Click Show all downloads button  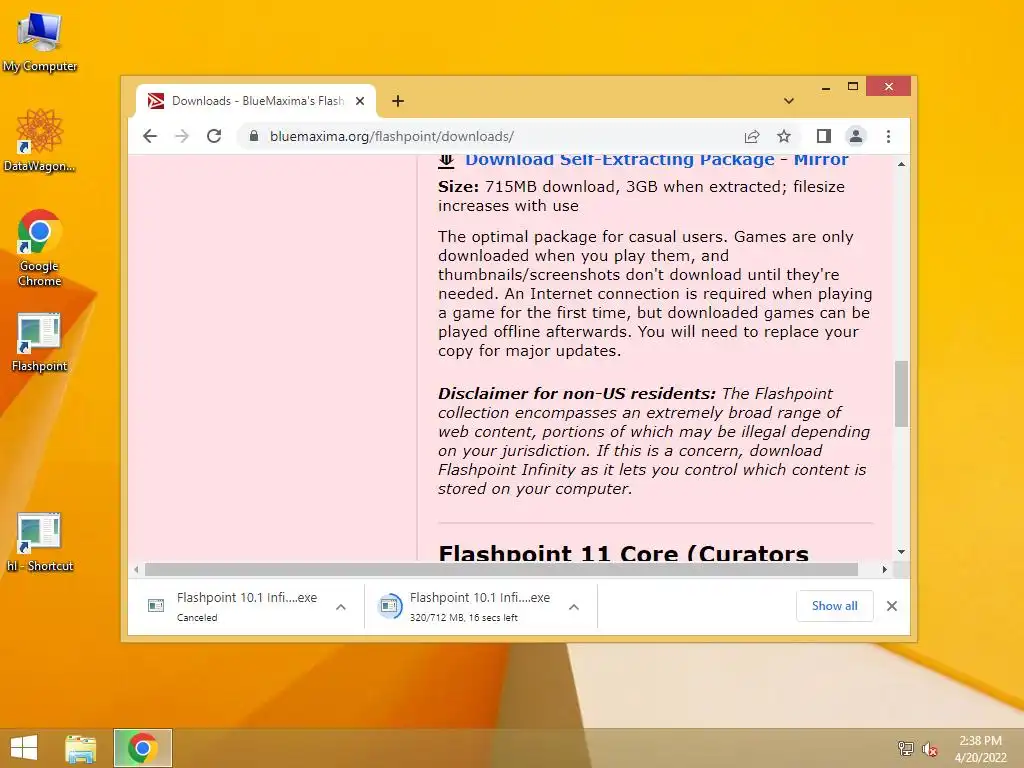click(835, 606)
